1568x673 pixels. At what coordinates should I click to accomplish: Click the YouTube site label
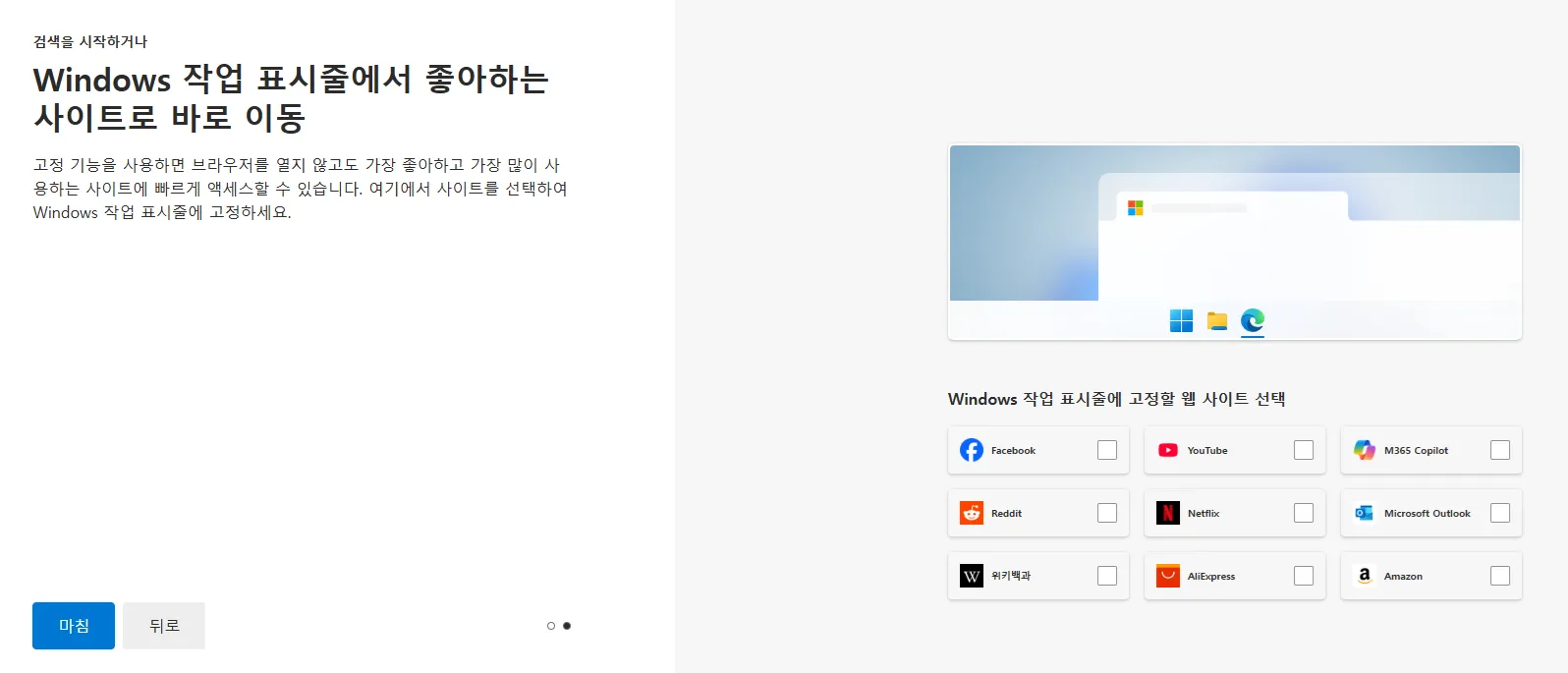pos(1207,451)
